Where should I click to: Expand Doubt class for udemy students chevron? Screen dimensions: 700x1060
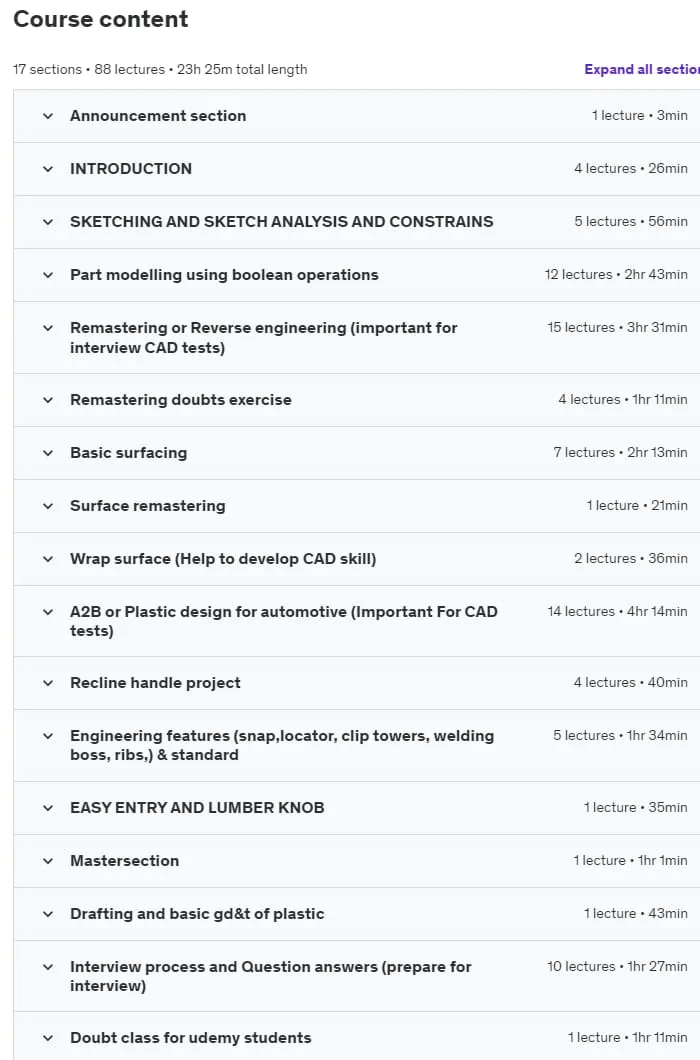48,1038
